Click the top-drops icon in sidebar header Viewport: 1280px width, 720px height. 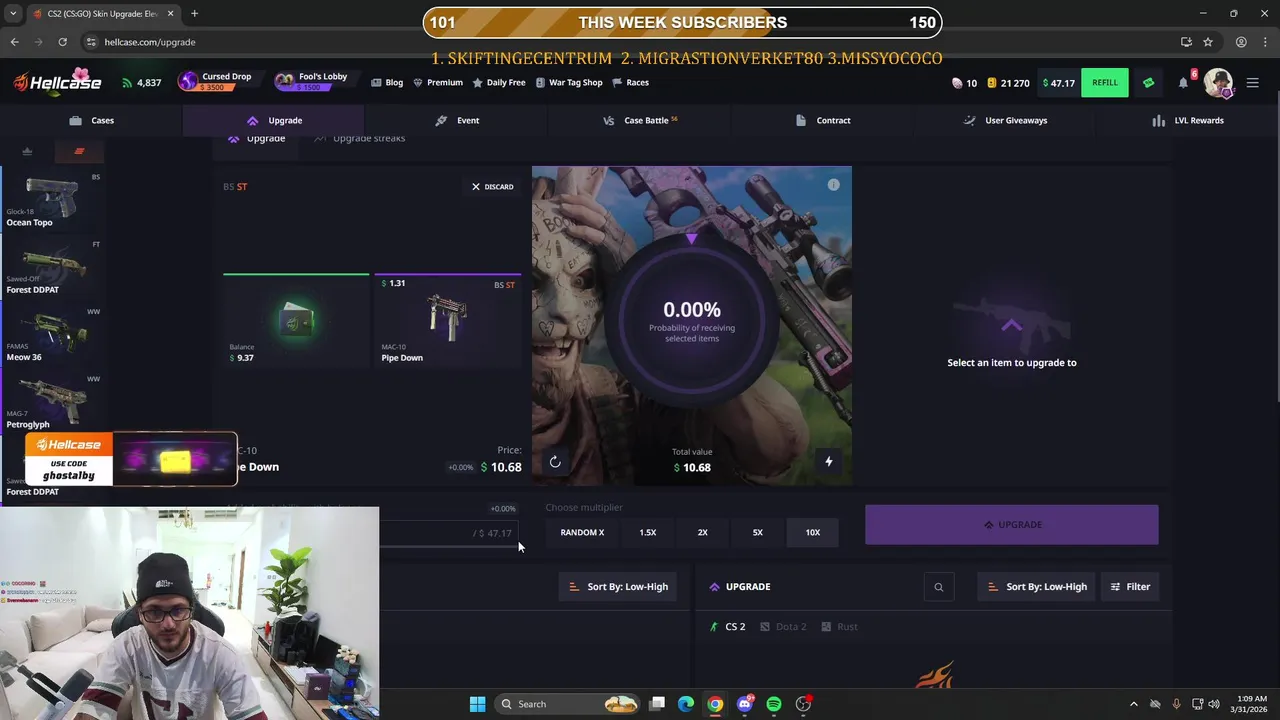click(27, 152)
